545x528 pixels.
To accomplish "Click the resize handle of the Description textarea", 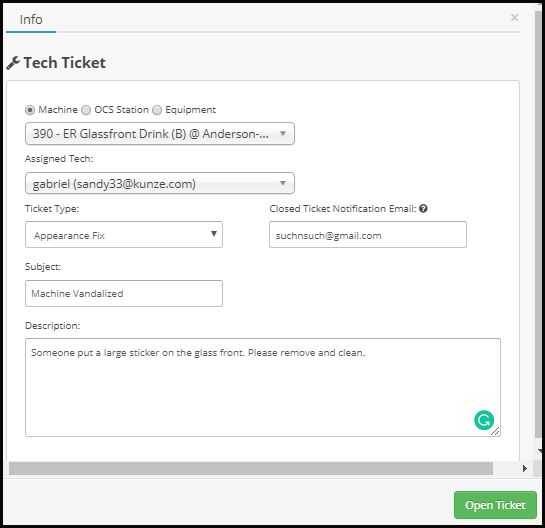I will click(495, 431).
